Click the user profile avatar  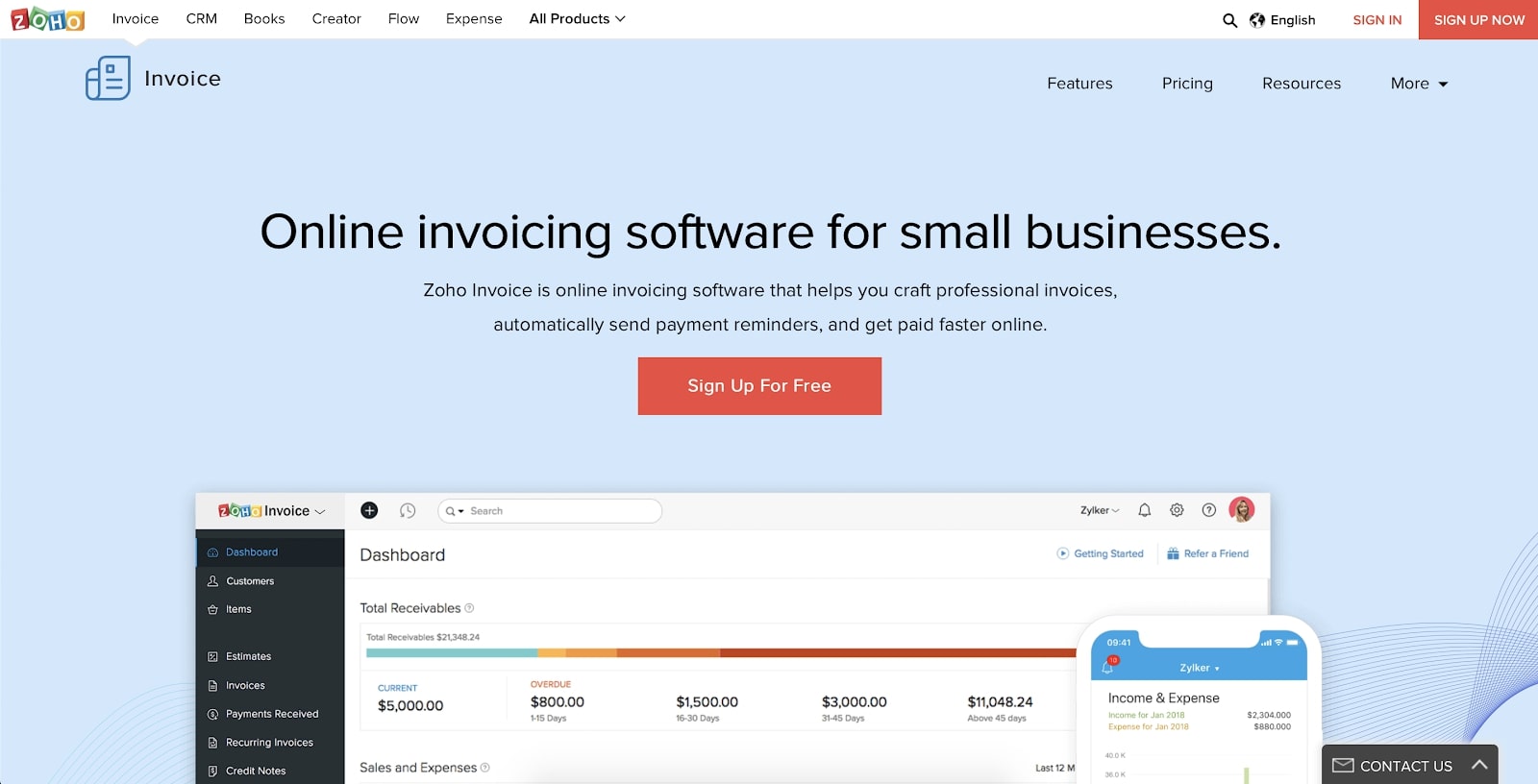[1242, 510]
